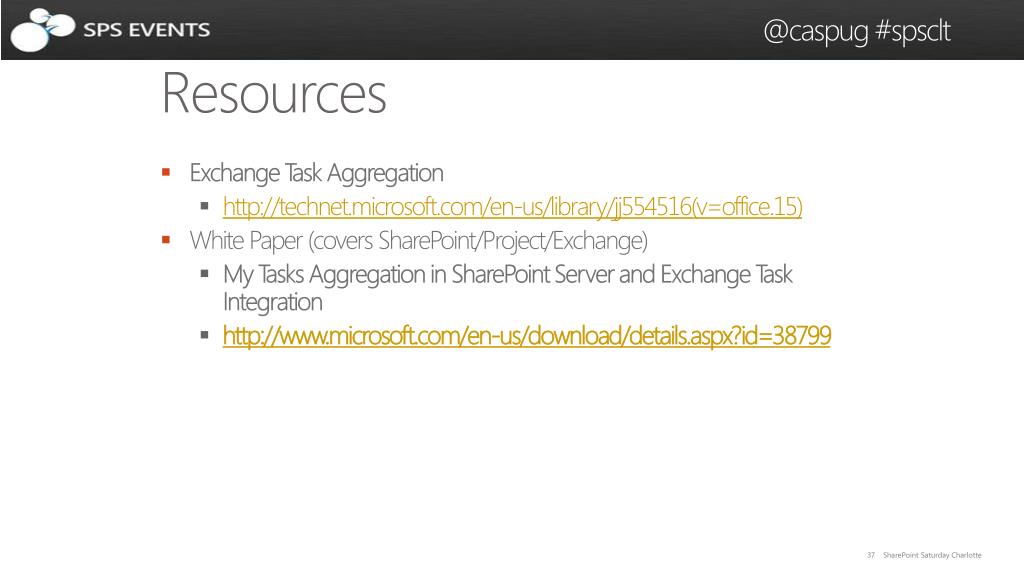This screenshot has width=1024, height=576.
Task: Open the technet.microsoft.com library link
Action: (513, 207)
